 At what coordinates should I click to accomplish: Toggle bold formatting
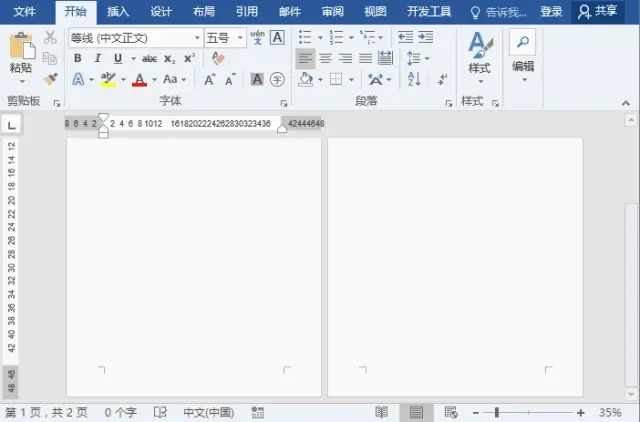point(78,58)
